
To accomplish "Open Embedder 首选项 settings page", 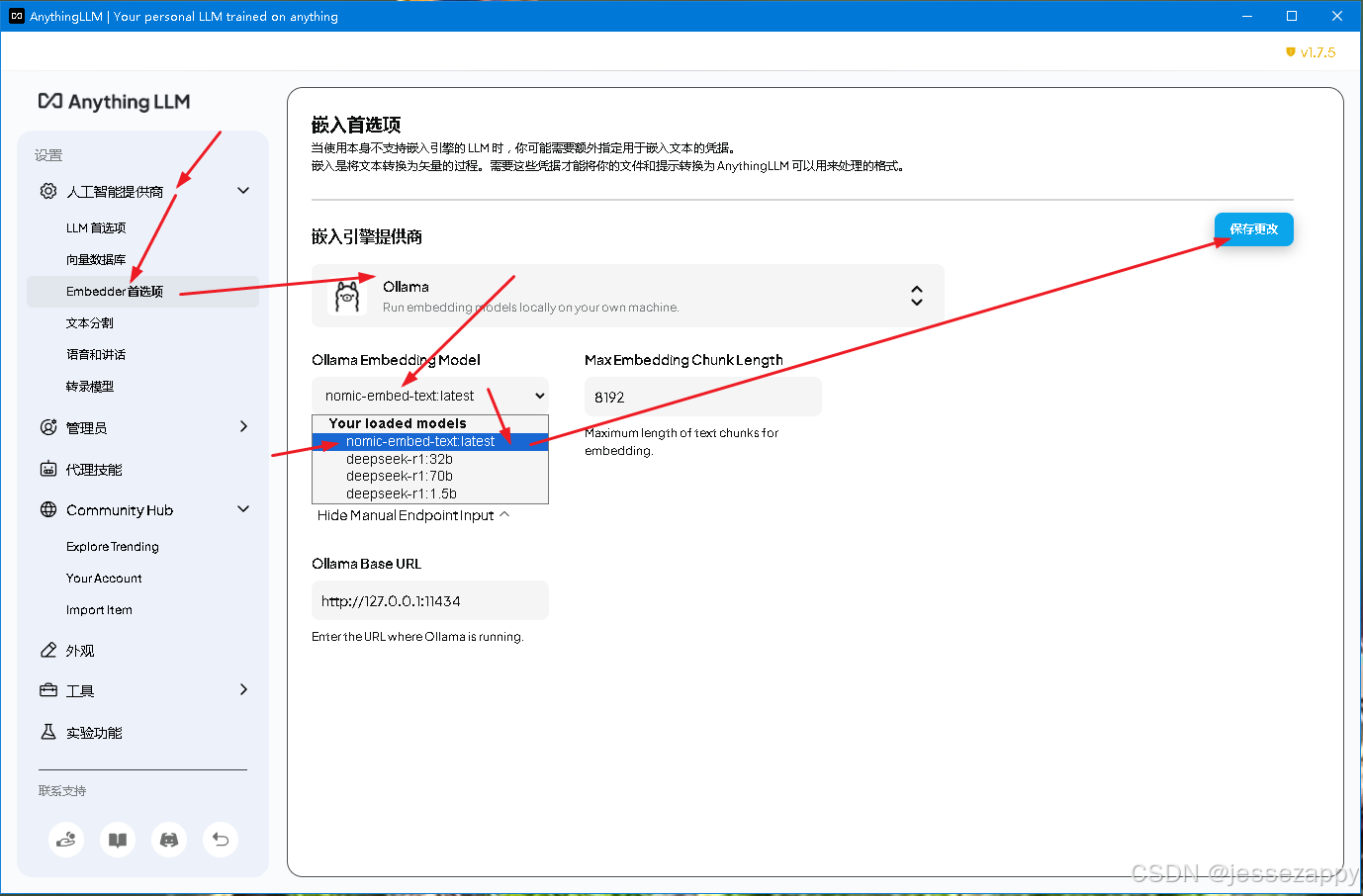I will click(x=142, y=291).
